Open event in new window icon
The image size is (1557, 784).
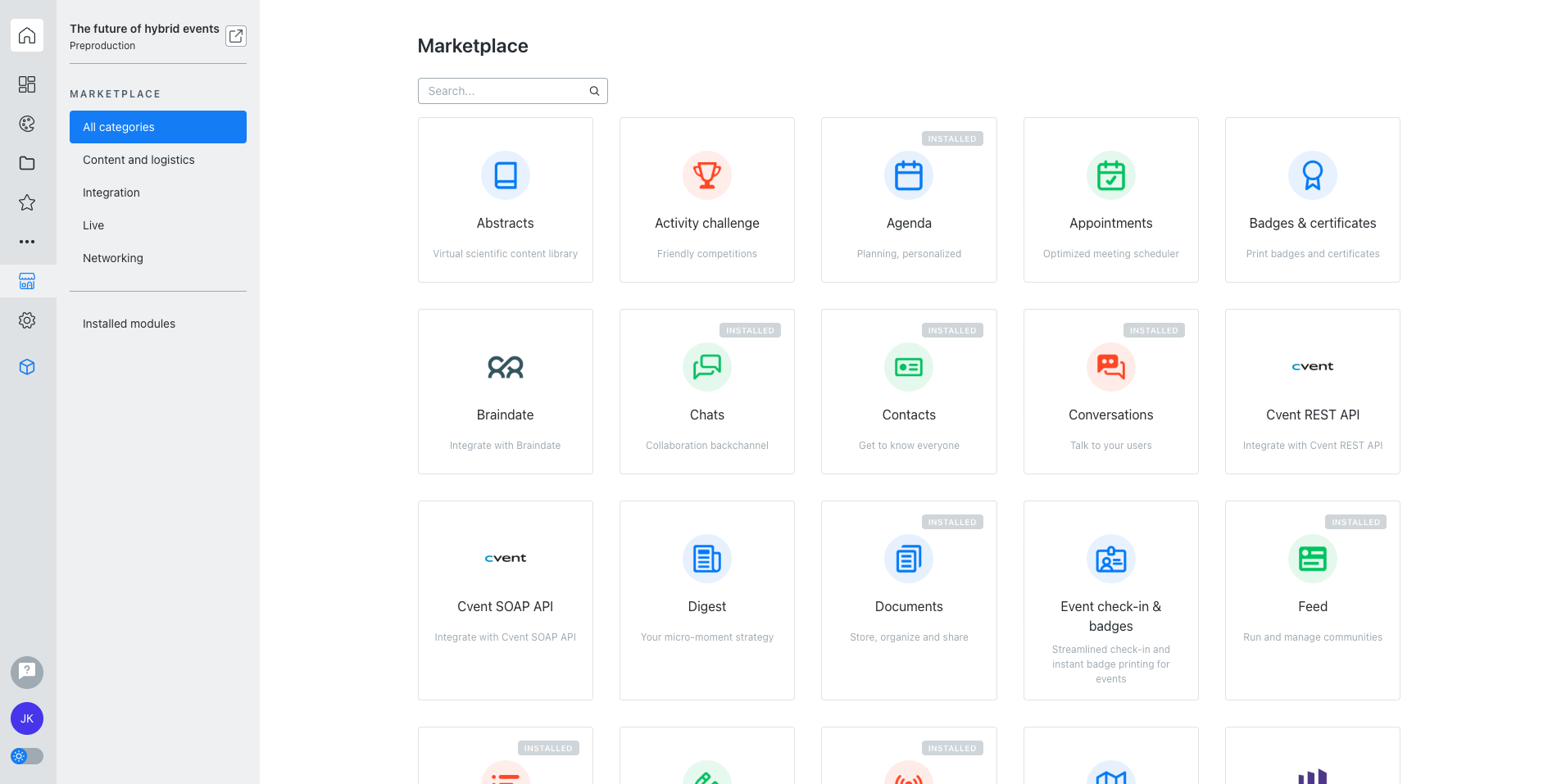click(236, 36)
